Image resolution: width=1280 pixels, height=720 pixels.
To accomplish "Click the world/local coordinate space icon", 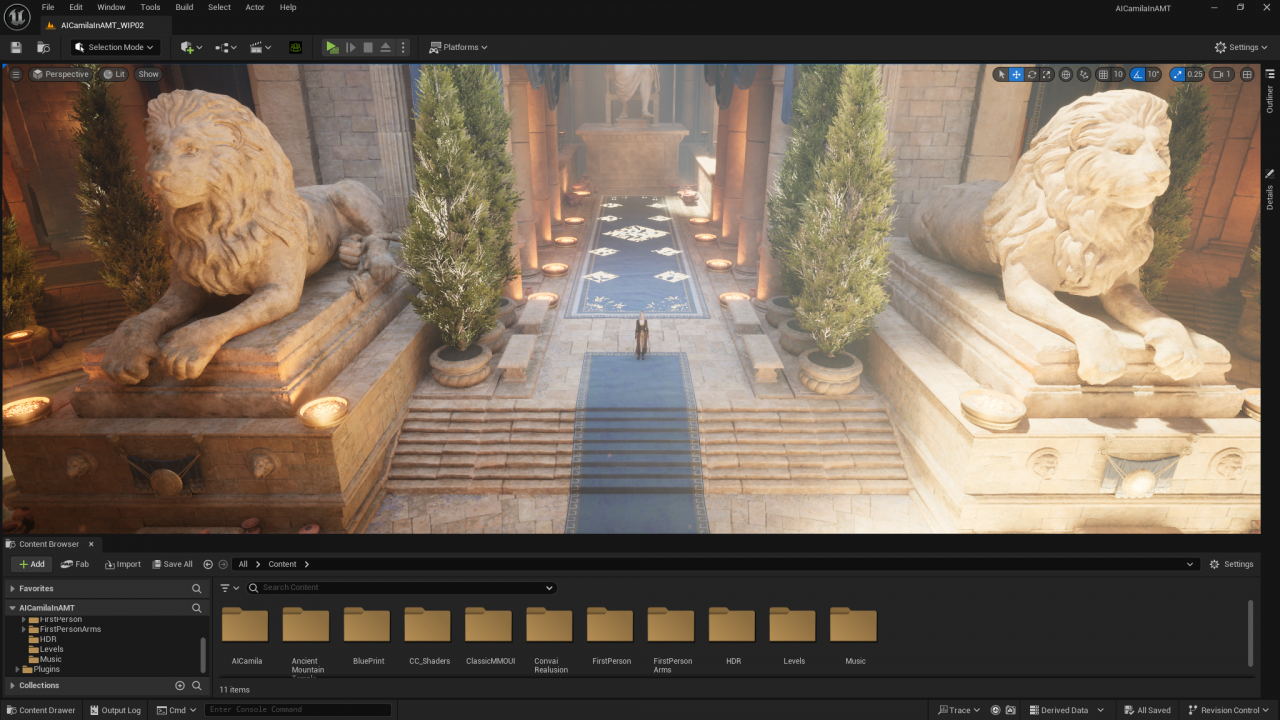I will 1066,74.
